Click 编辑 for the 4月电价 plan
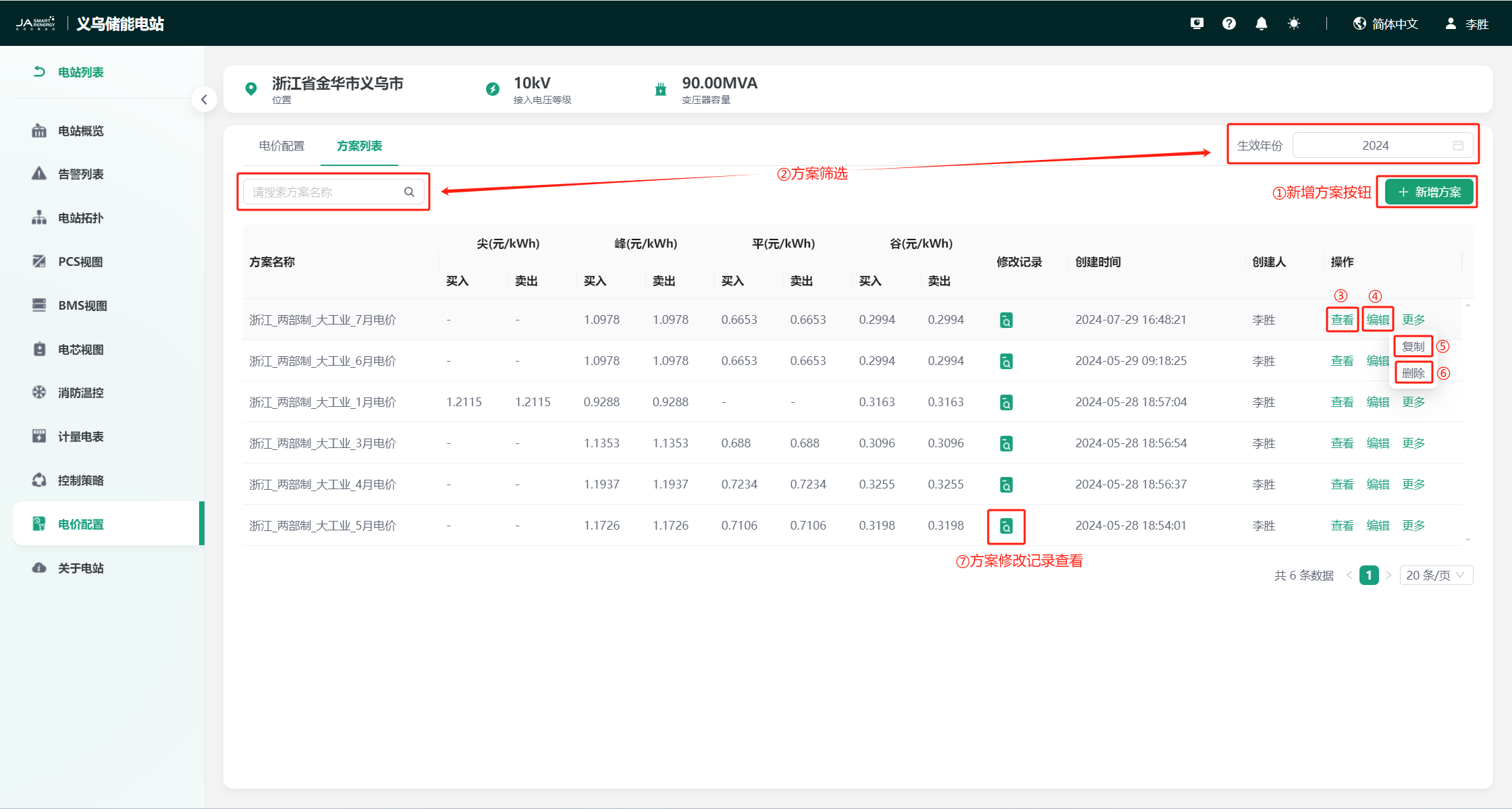The width and height of the screenshot is (1512, 809). coord(1378,484)
